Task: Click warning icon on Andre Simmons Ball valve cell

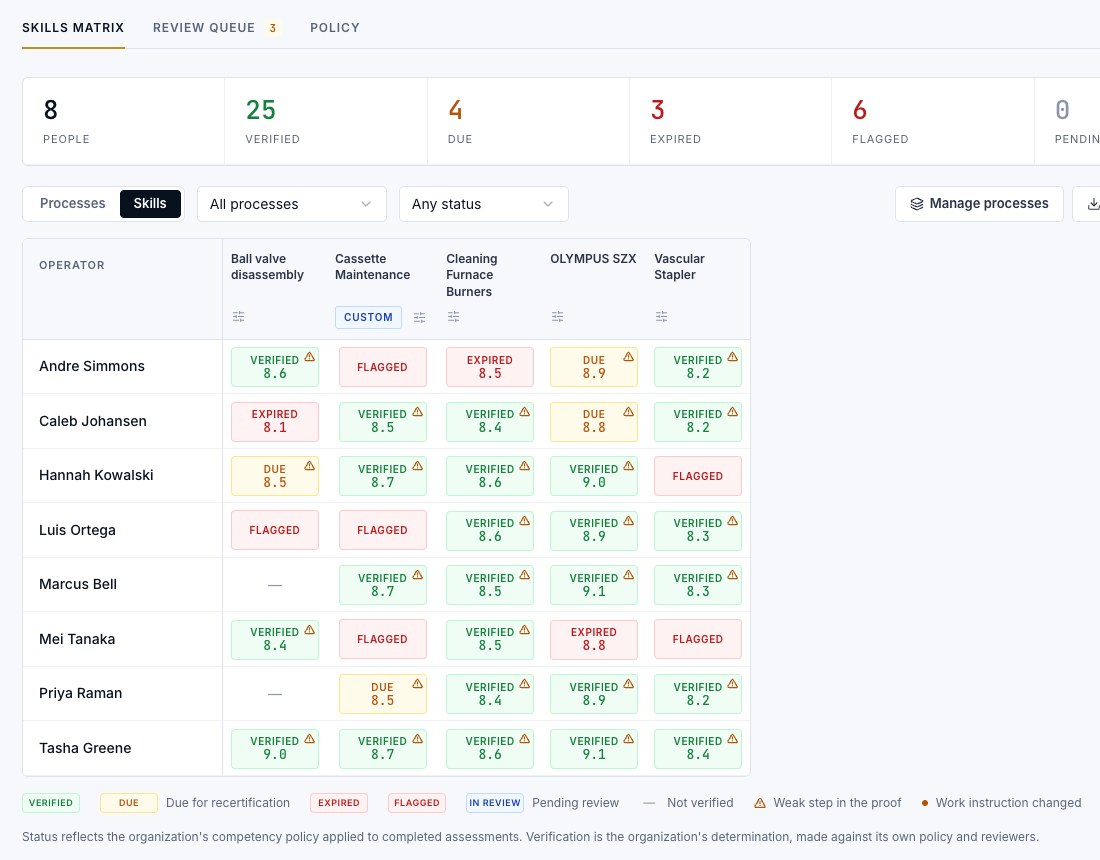Action: point(309,357)
